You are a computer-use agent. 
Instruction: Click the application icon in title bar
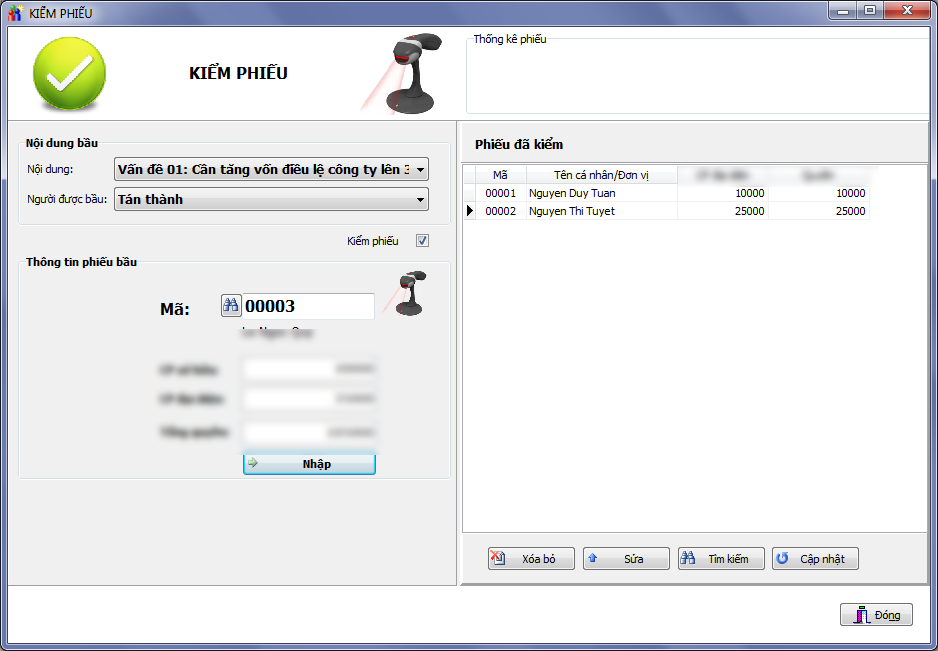tap(15, 13)
